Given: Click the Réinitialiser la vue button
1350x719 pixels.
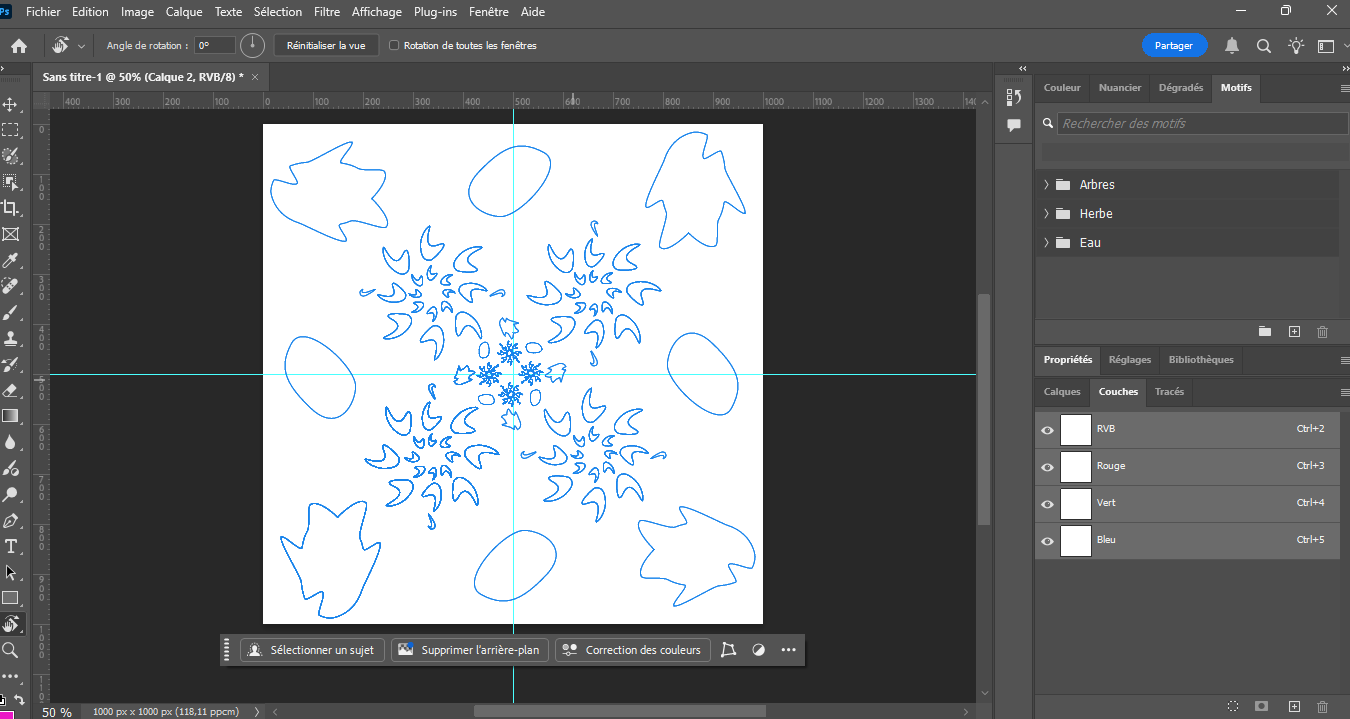Looking at the screenshot, I should [x=326, y=44].
